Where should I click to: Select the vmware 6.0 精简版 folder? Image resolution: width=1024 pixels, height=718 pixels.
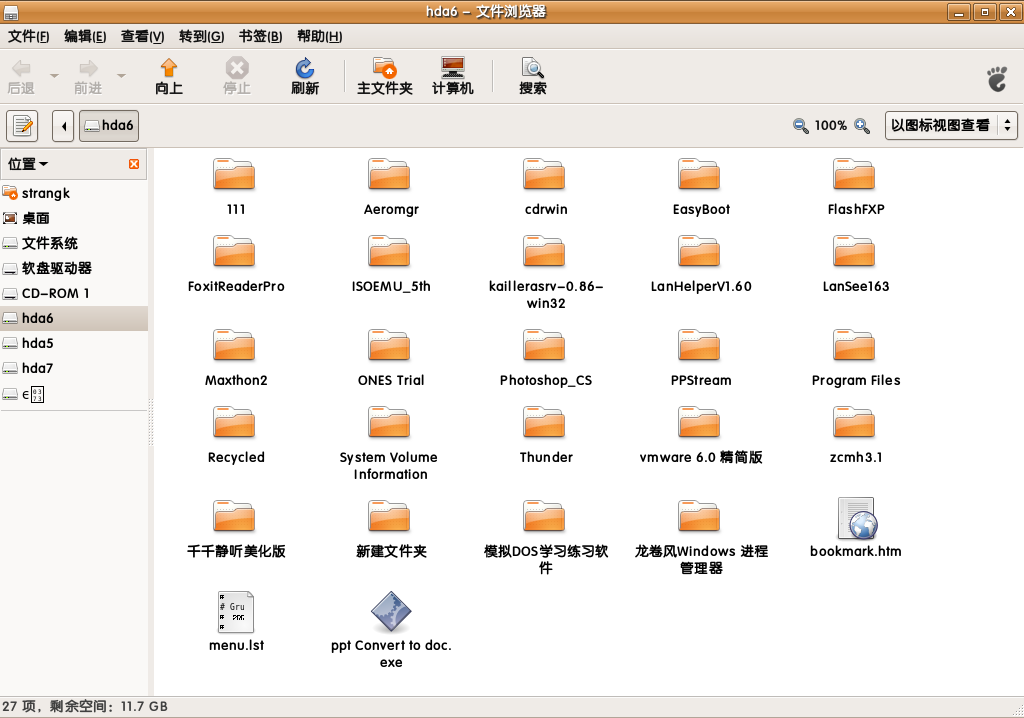pos(699,423)
